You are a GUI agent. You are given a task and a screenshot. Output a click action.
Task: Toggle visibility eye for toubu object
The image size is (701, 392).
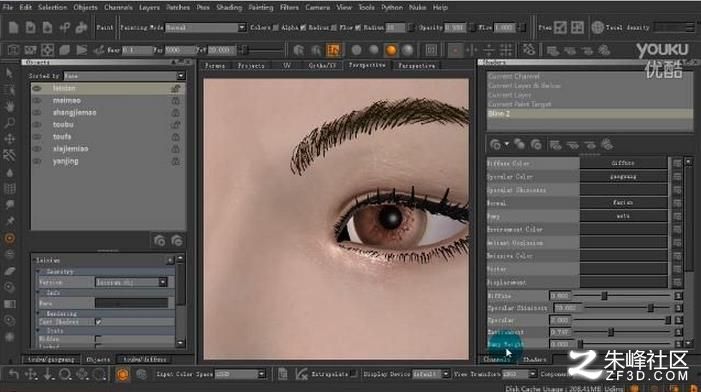[37, 125]
